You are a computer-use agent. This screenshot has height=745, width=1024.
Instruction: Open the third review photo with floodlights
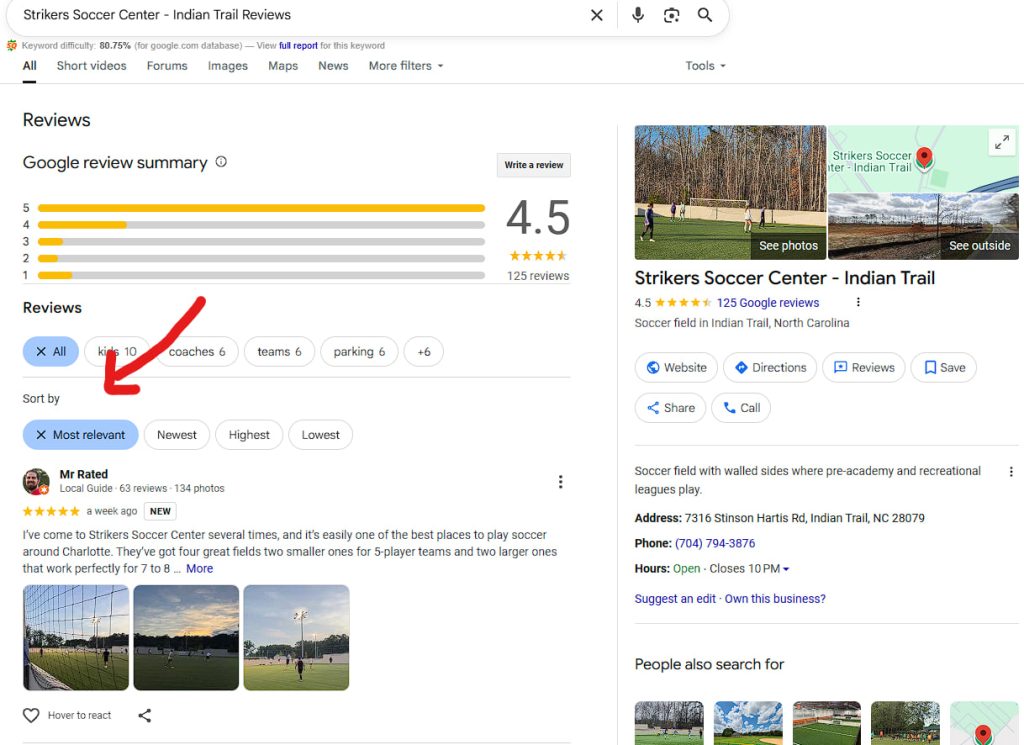(x=296, y=637)
